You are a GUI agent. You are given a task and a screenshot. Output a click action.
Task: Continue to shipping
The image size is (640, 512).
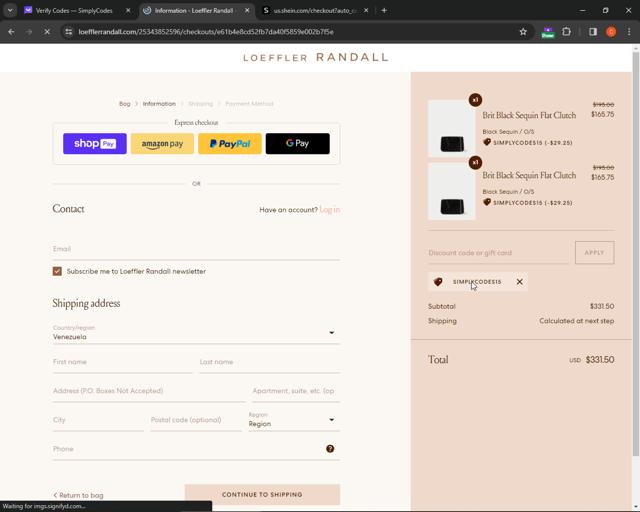point(262,495)
